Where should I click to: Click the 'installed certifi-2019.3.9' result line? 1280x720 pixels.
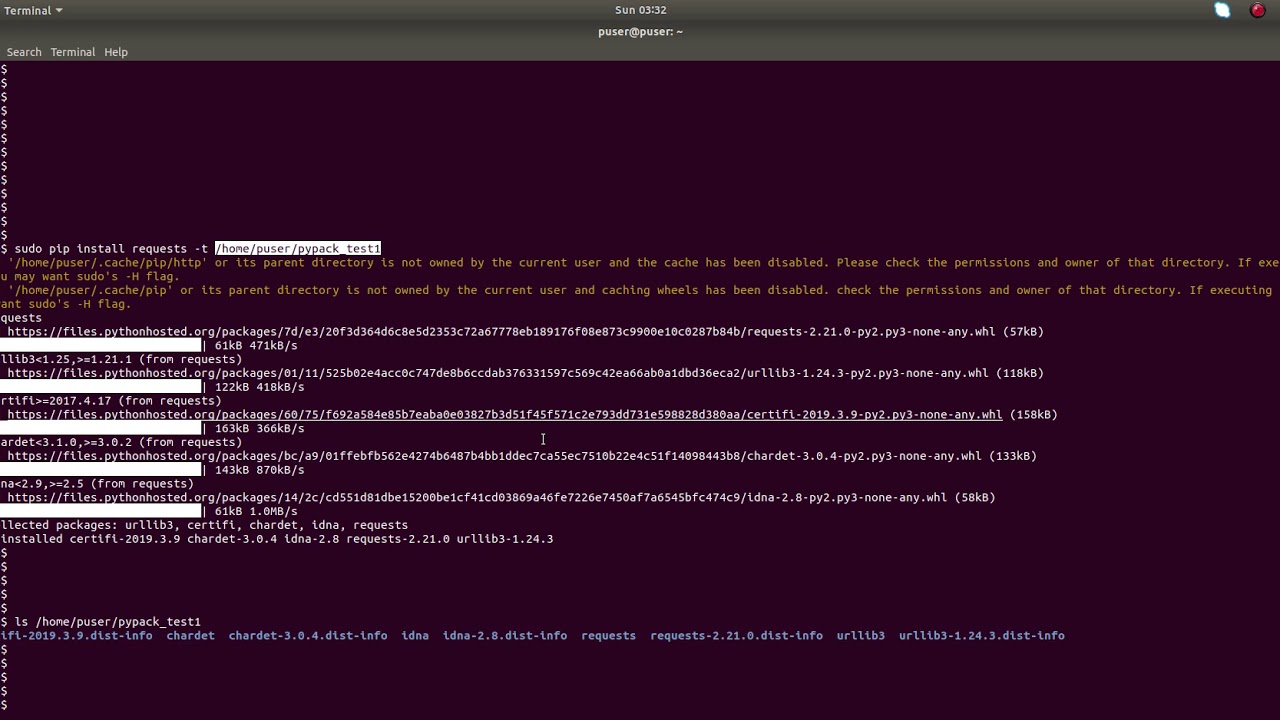click(x=277, y=539)
